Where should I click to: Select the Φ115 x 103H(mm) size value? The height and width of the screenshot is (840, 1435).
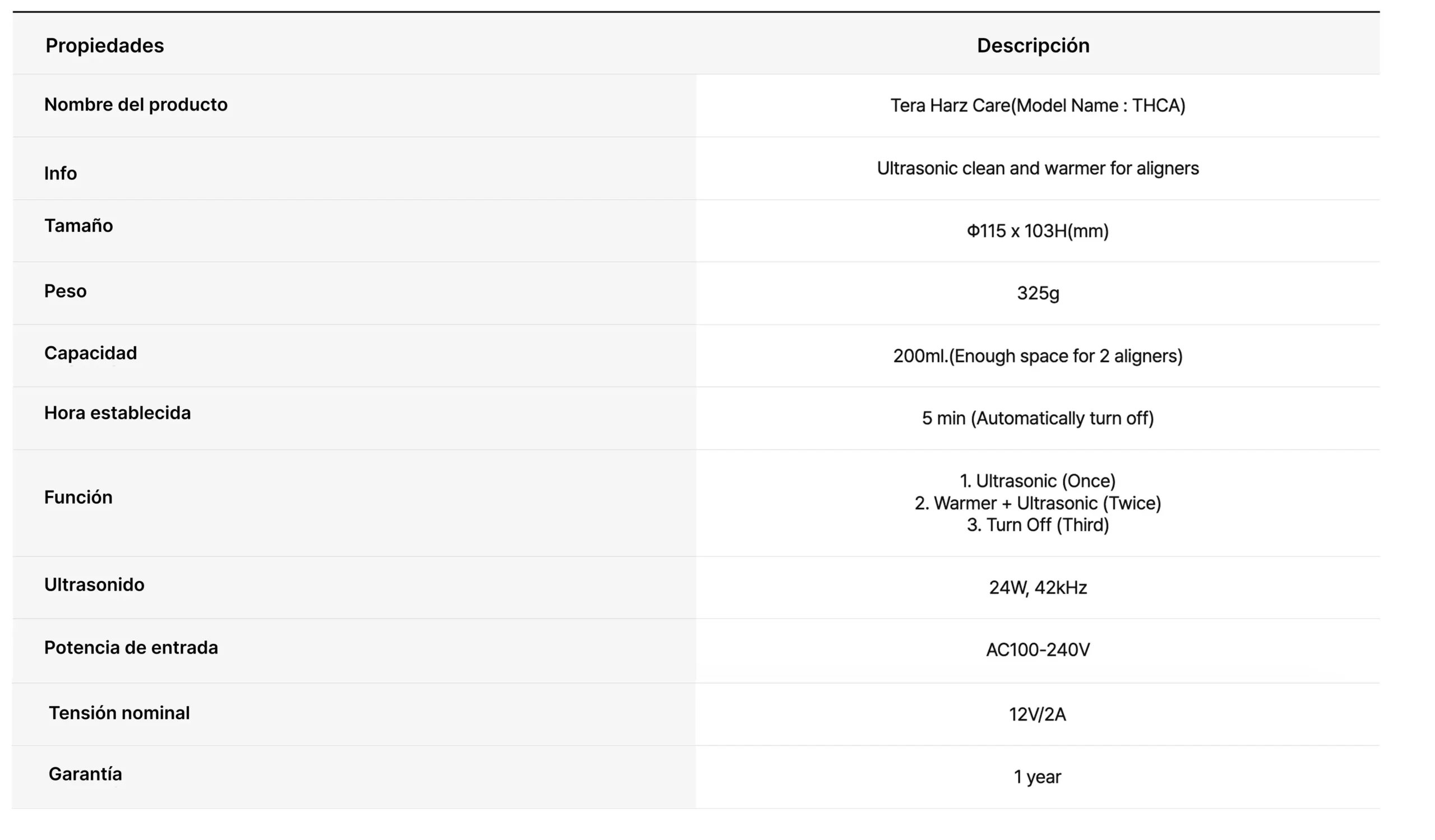pos(1038,231)
